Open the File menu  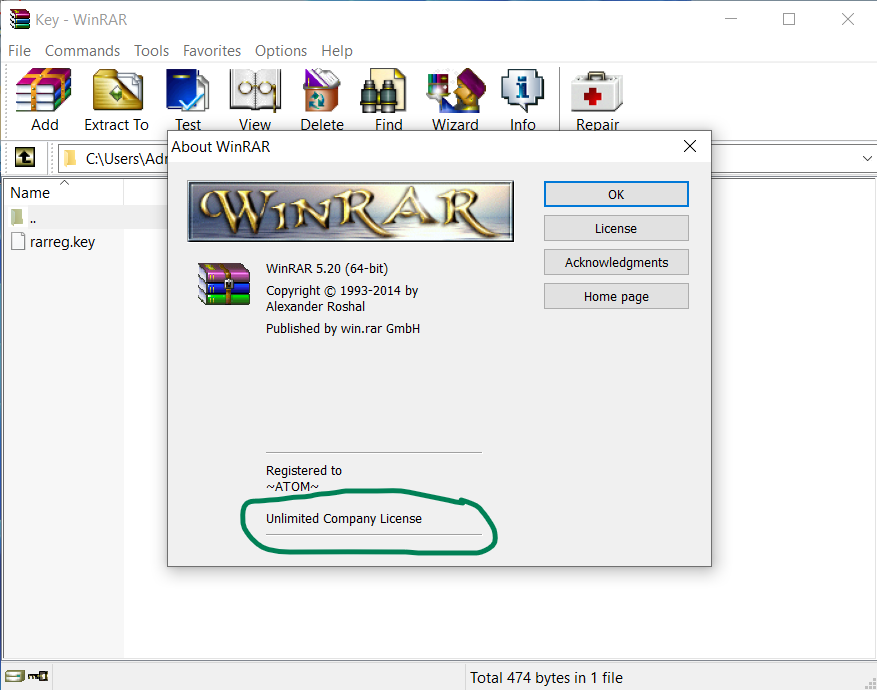click(20, 51)
